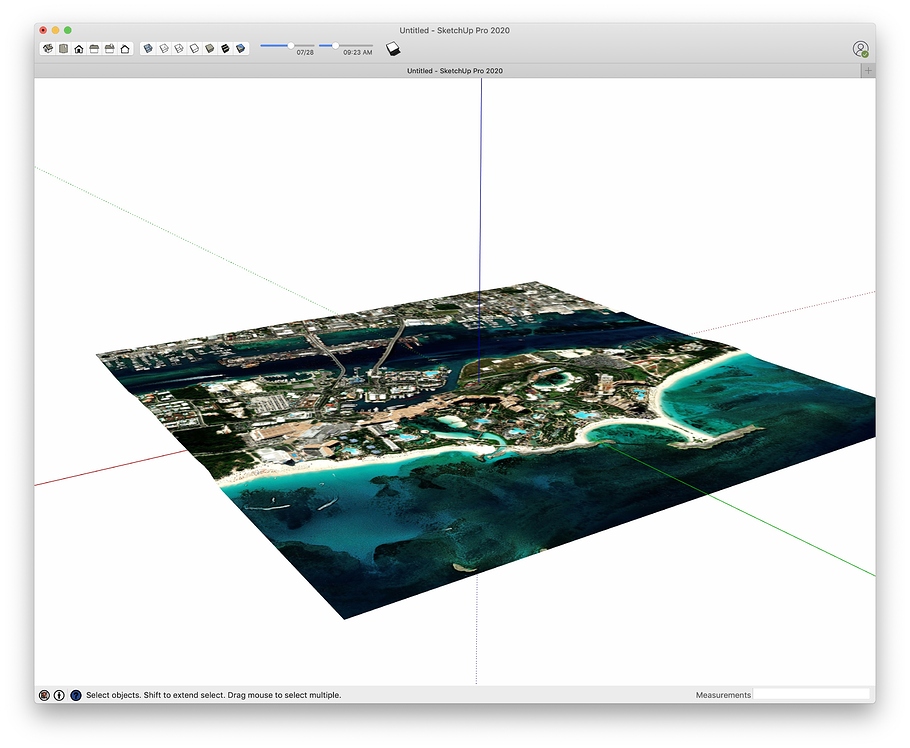The width and height of the screenshot is (910, 748).
Task: Select the Iso view camera icon
Action: point(47,47)
